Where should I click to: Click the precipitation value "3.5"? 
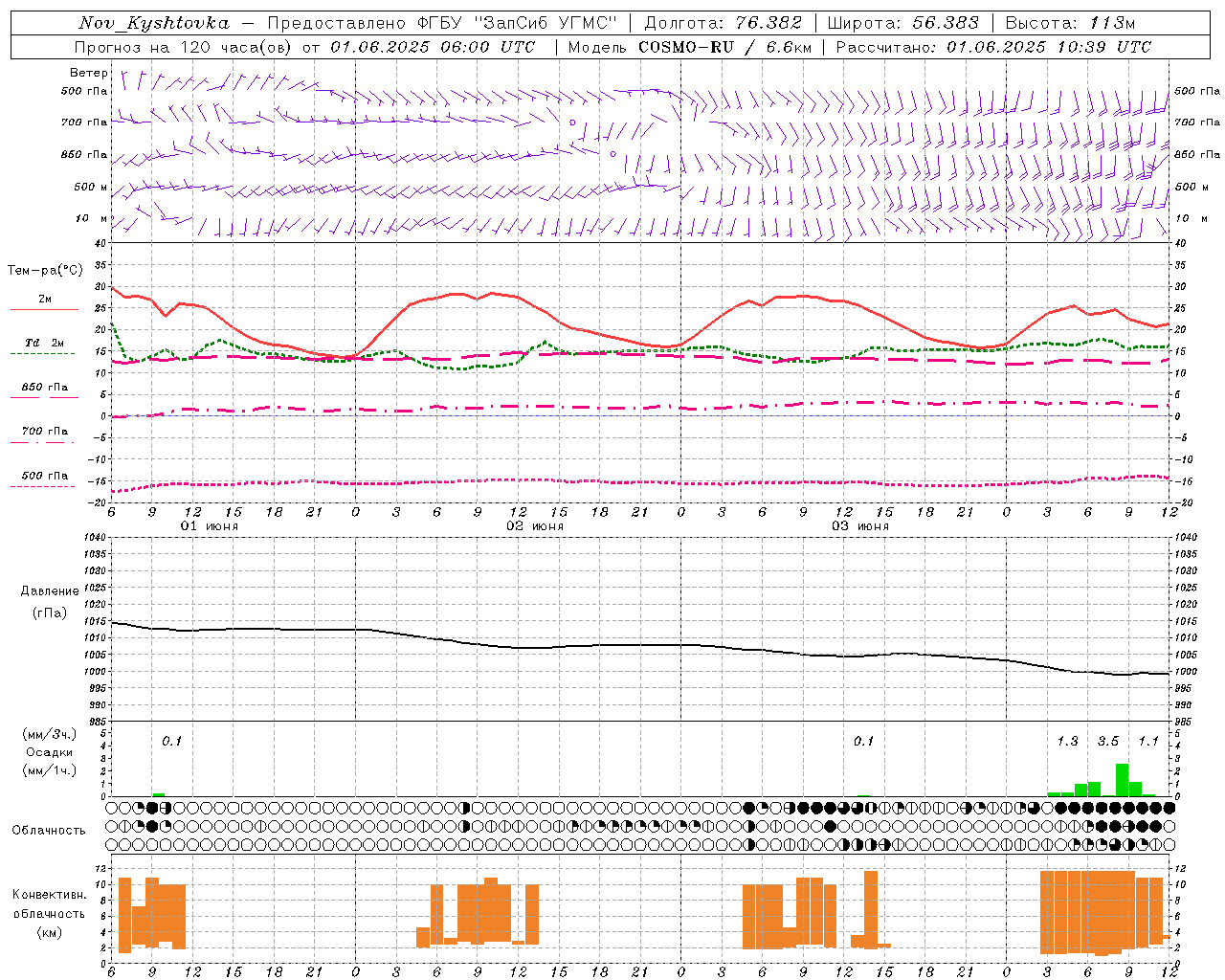(x=1107, y=741)
